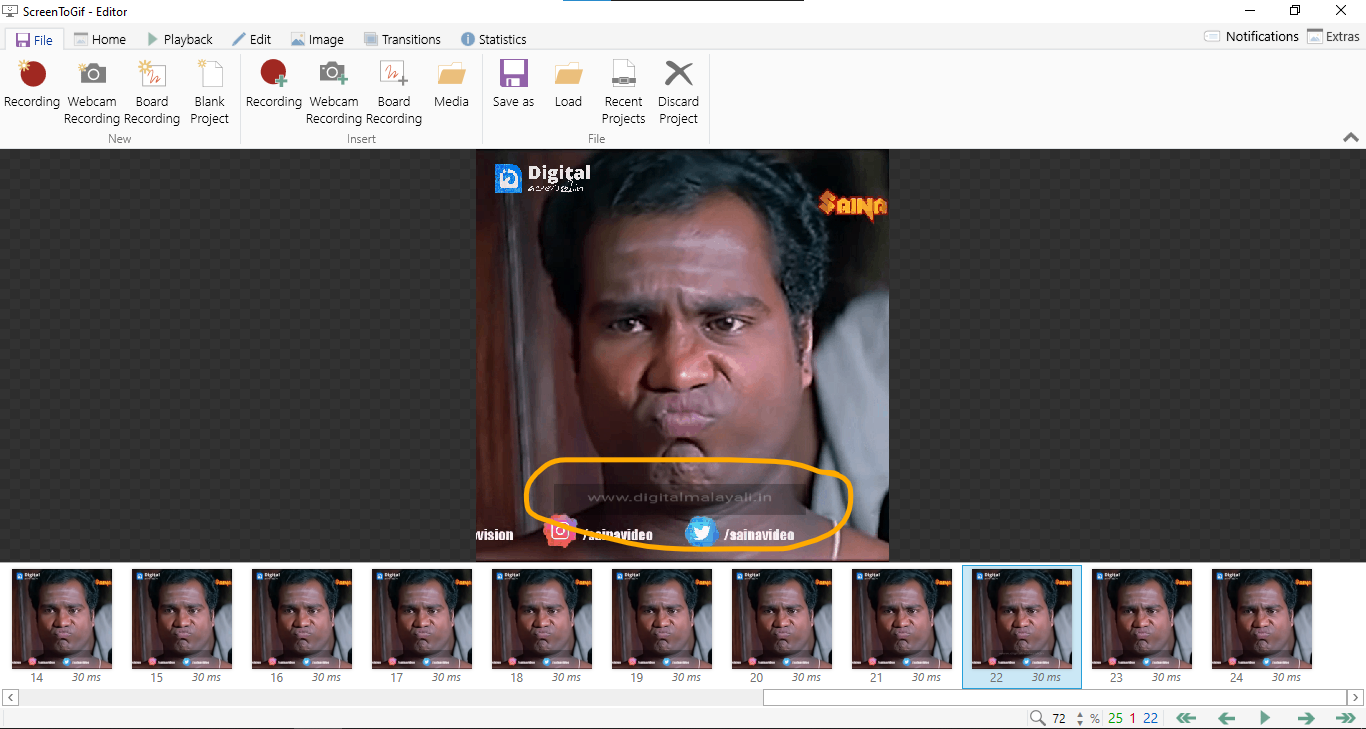Image resolution: width=1366 pixels, height=729 pixels.
Task: Switch to the Playback tab
Action: click(180, 40)
